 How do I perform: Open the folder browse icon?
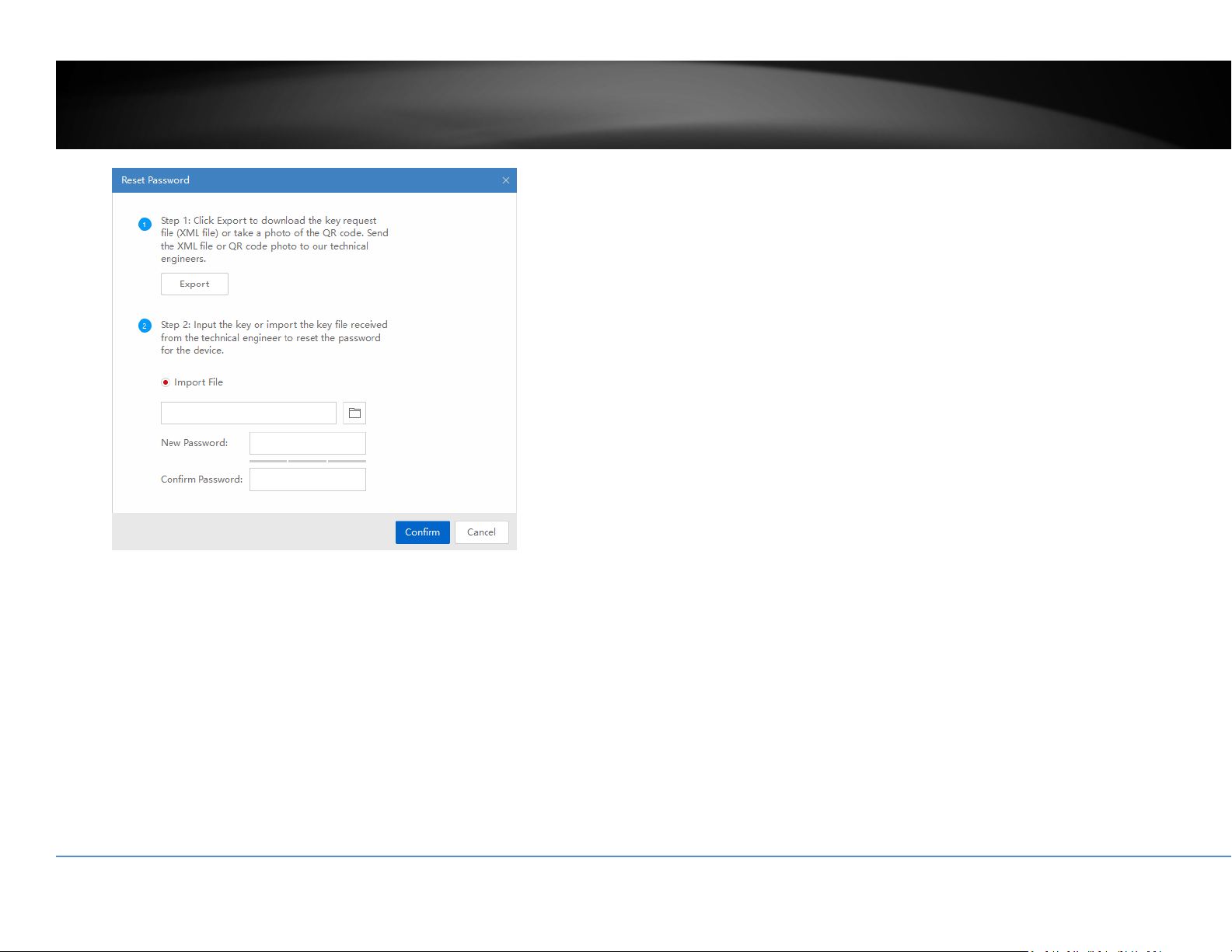pos(354,413)
